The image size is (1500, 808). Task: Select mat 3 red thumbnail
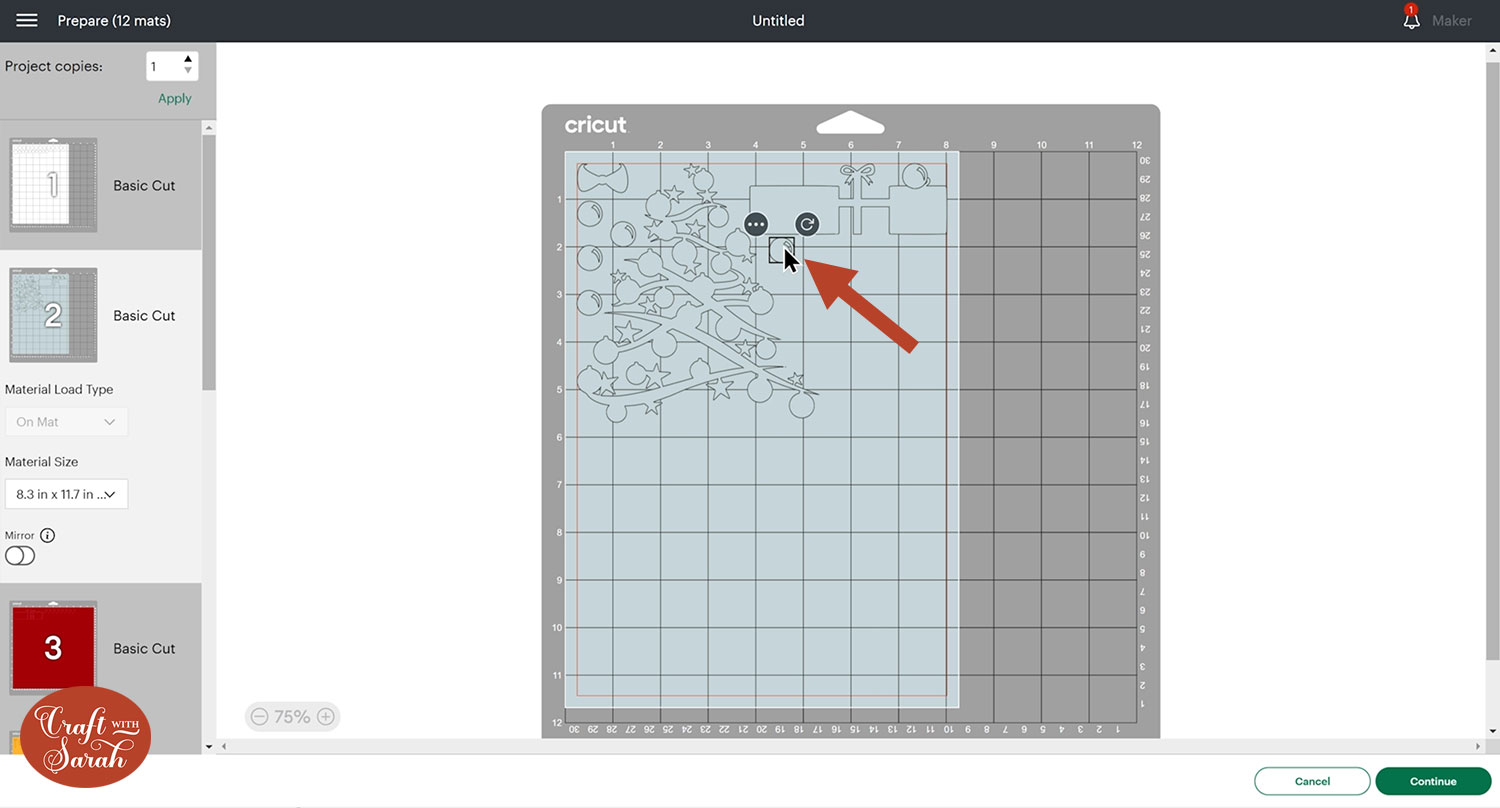[53, 648]
